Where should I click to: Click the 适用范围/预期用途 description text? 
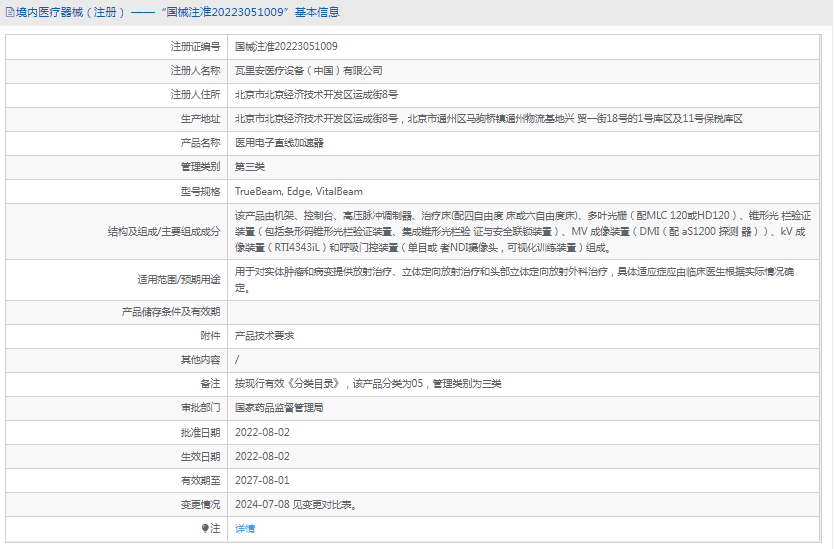pos(514,279)
